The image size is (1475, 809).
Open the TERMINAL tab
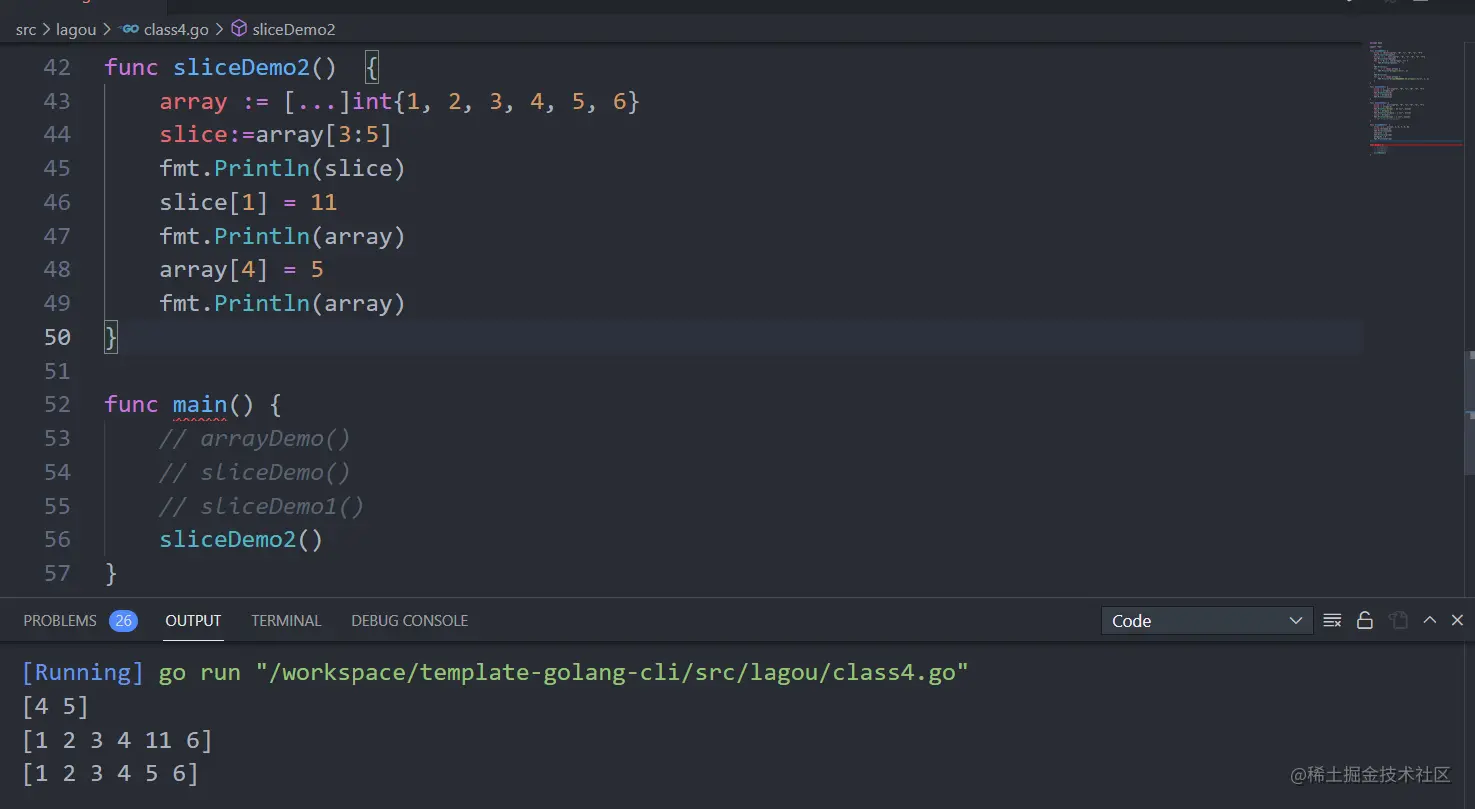[x=286, y=621]
